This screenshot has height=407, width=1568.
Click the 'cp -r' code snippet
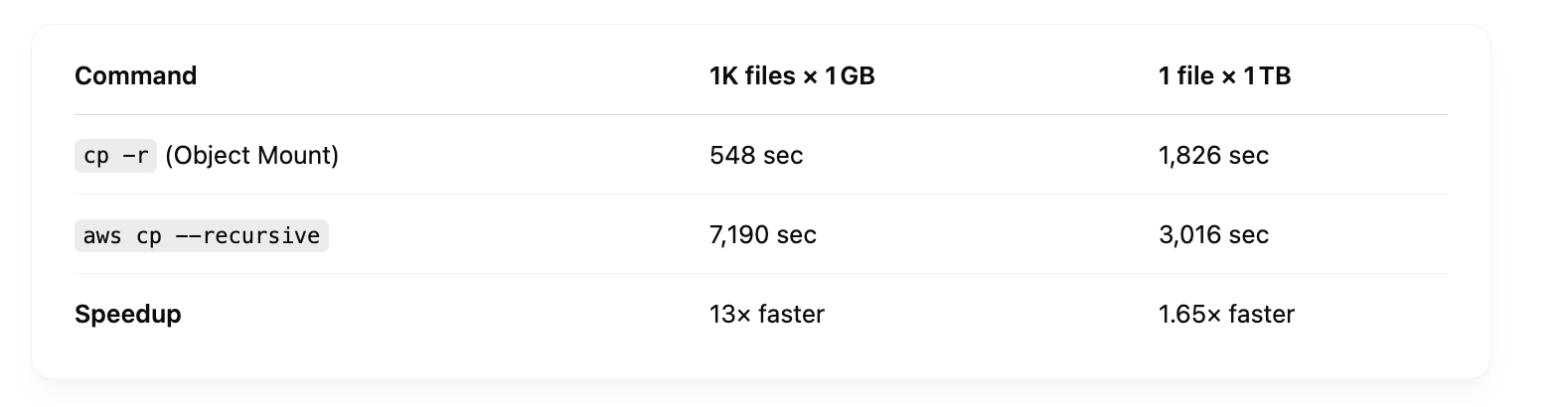tap(115, 156)
